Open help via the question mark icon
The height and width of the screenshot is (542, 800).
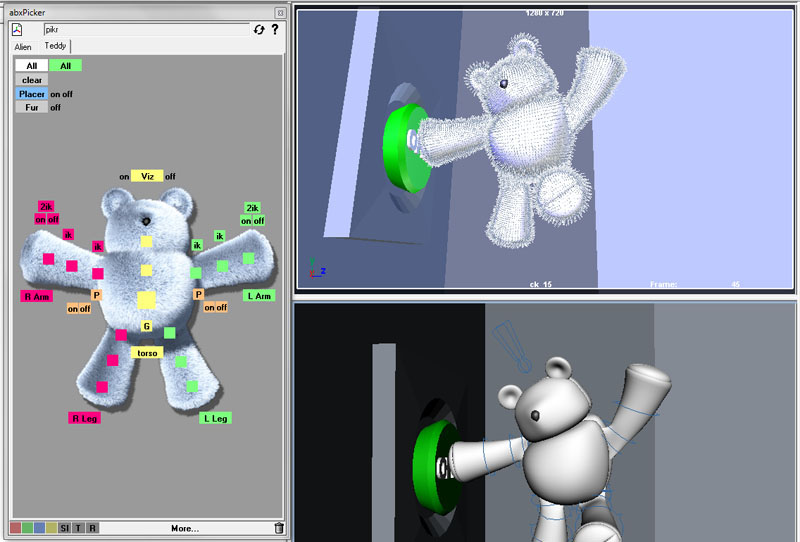coord(275,30)
